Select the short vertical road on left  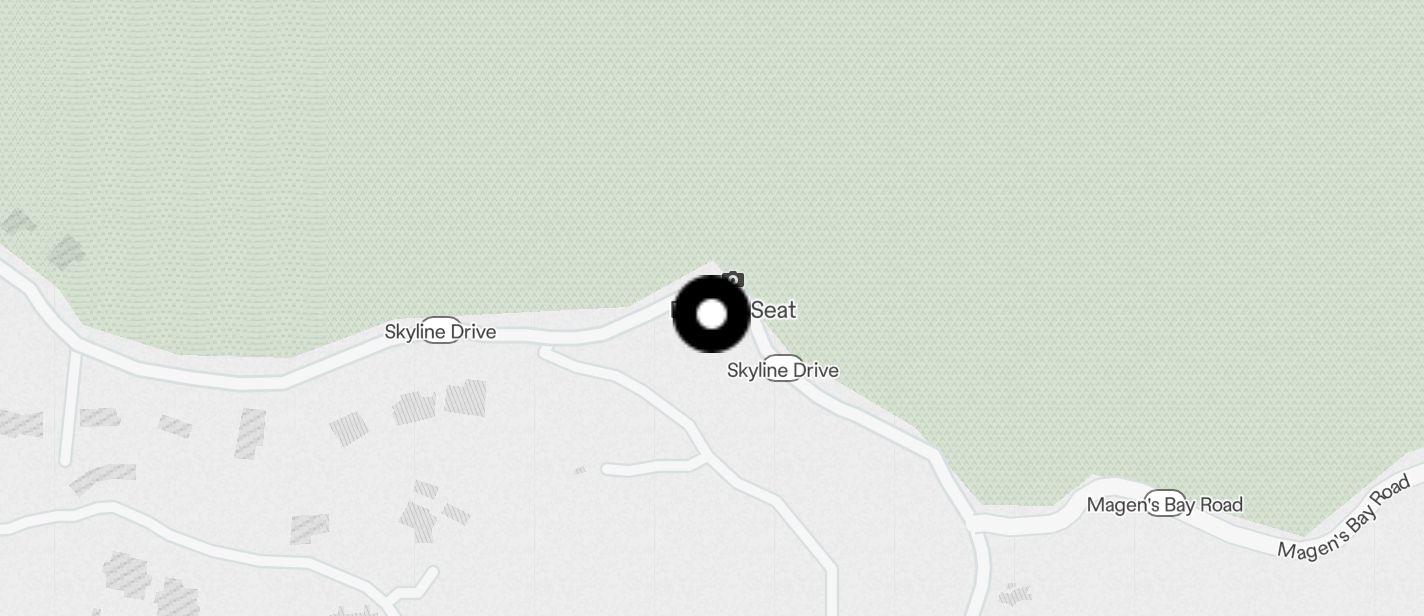[x=70, y=407]
